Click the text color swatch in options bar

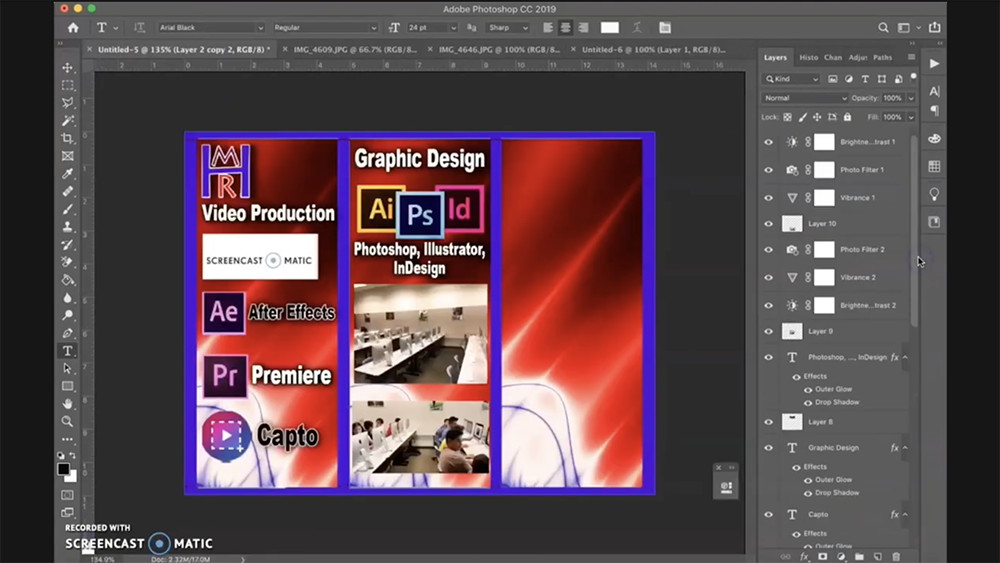click(x=610, y=27)
